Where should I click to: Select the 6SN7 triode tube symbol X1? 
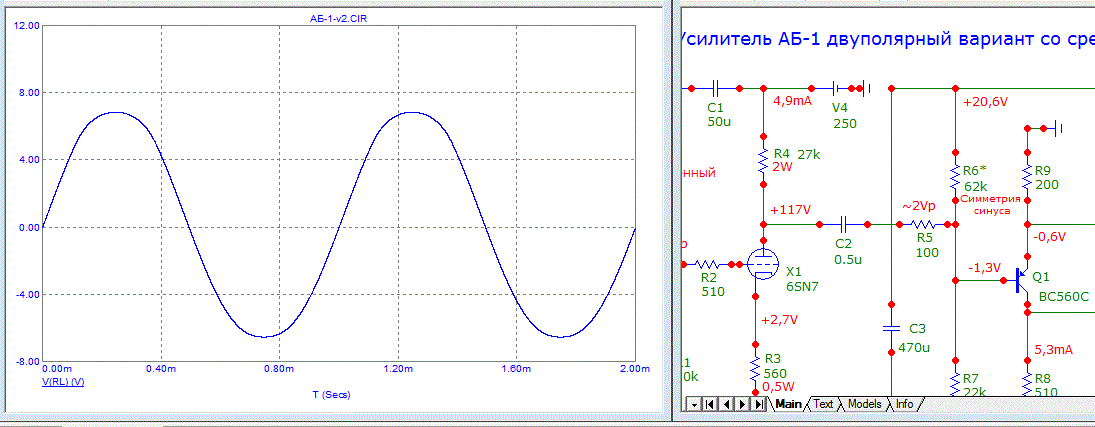point(763,264)
